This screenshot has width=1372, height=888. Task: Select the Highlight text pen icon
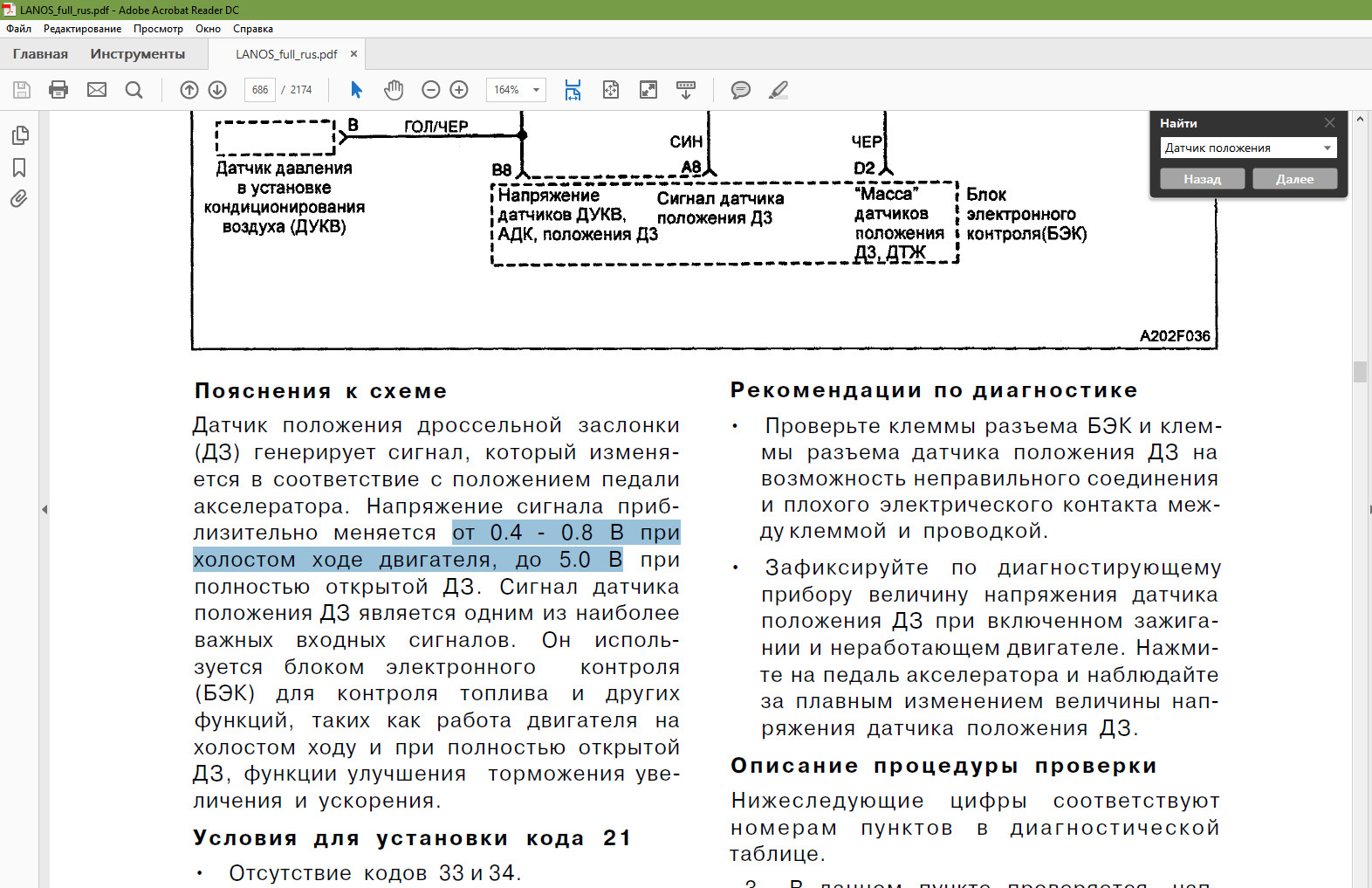click(779, 90)
